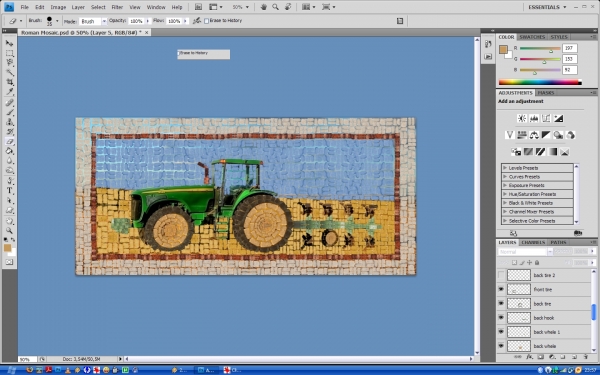Enable the Erase to History checkbox
600x375 pixels.
pos(206,21)
